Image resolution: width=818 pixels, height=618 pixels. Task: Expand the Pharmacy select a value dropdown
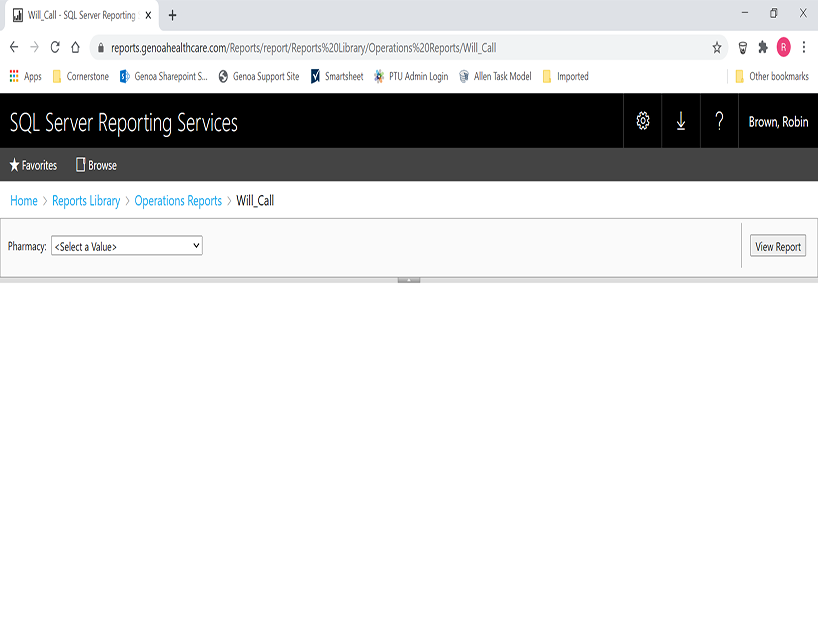pyautogui.click(x=127, y=246)
